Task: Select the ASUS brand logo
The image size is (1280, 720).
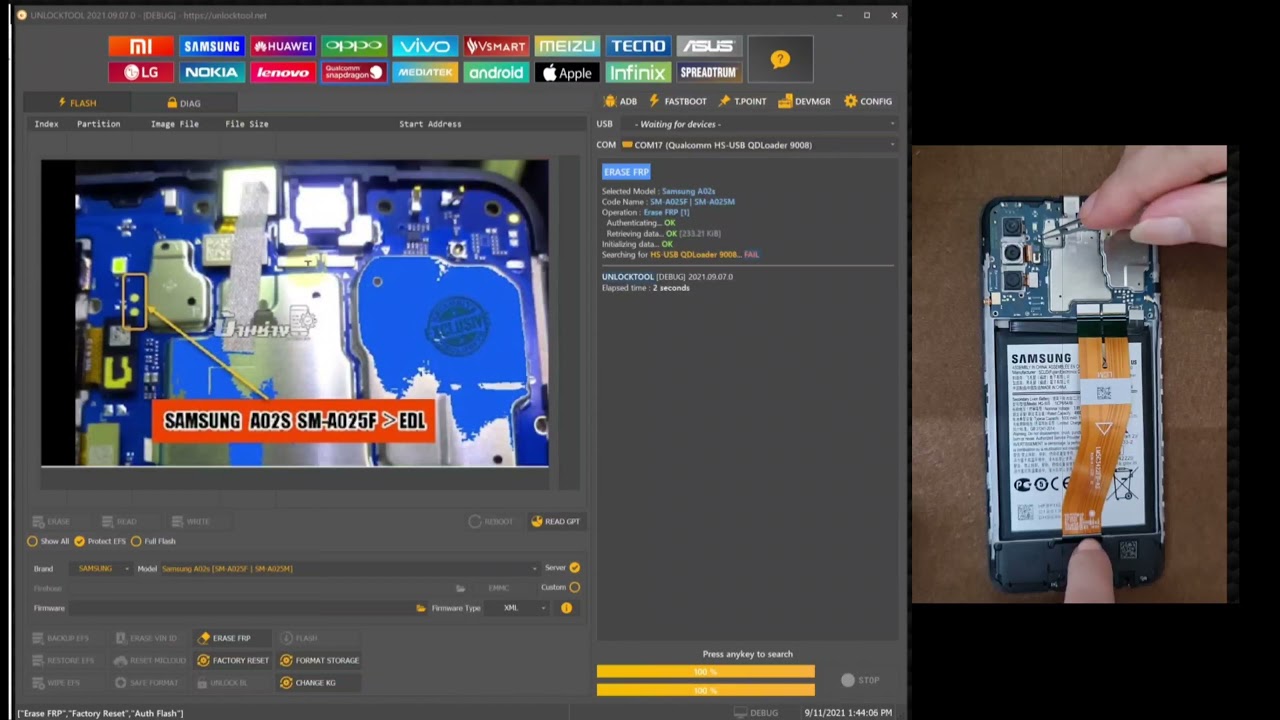Action: point(708,46)
